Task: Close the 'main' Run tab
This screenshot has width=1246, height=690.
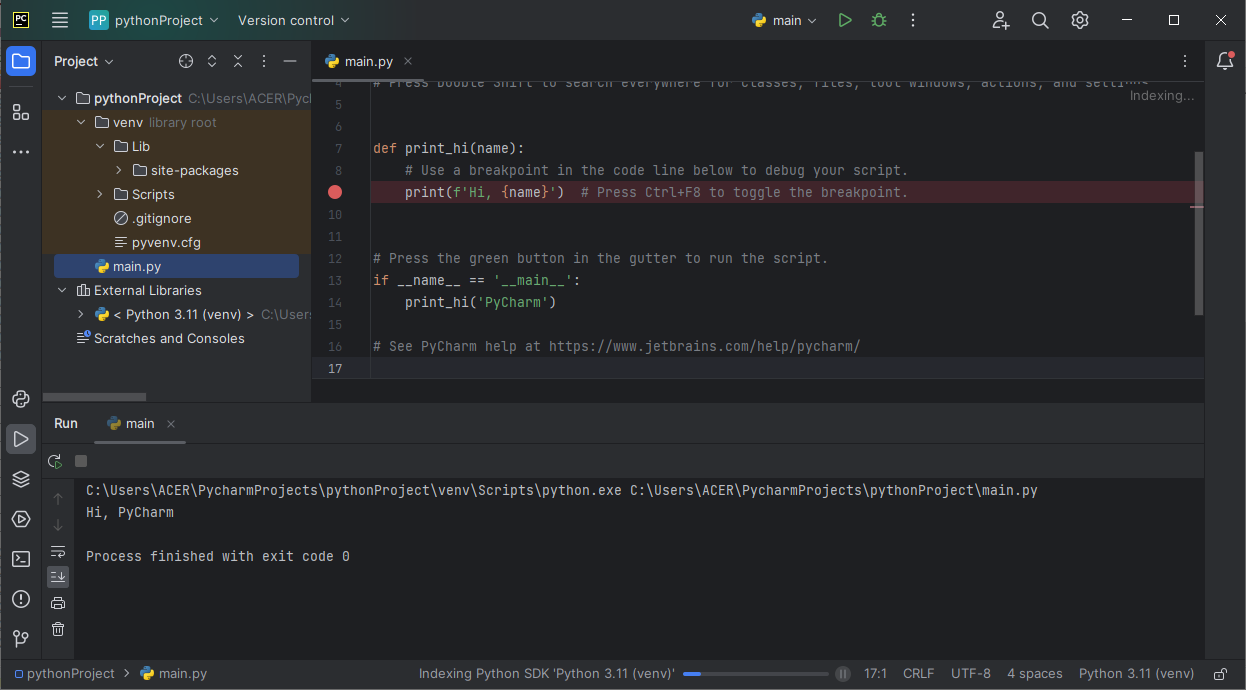Action: click(x=171, y=424)
